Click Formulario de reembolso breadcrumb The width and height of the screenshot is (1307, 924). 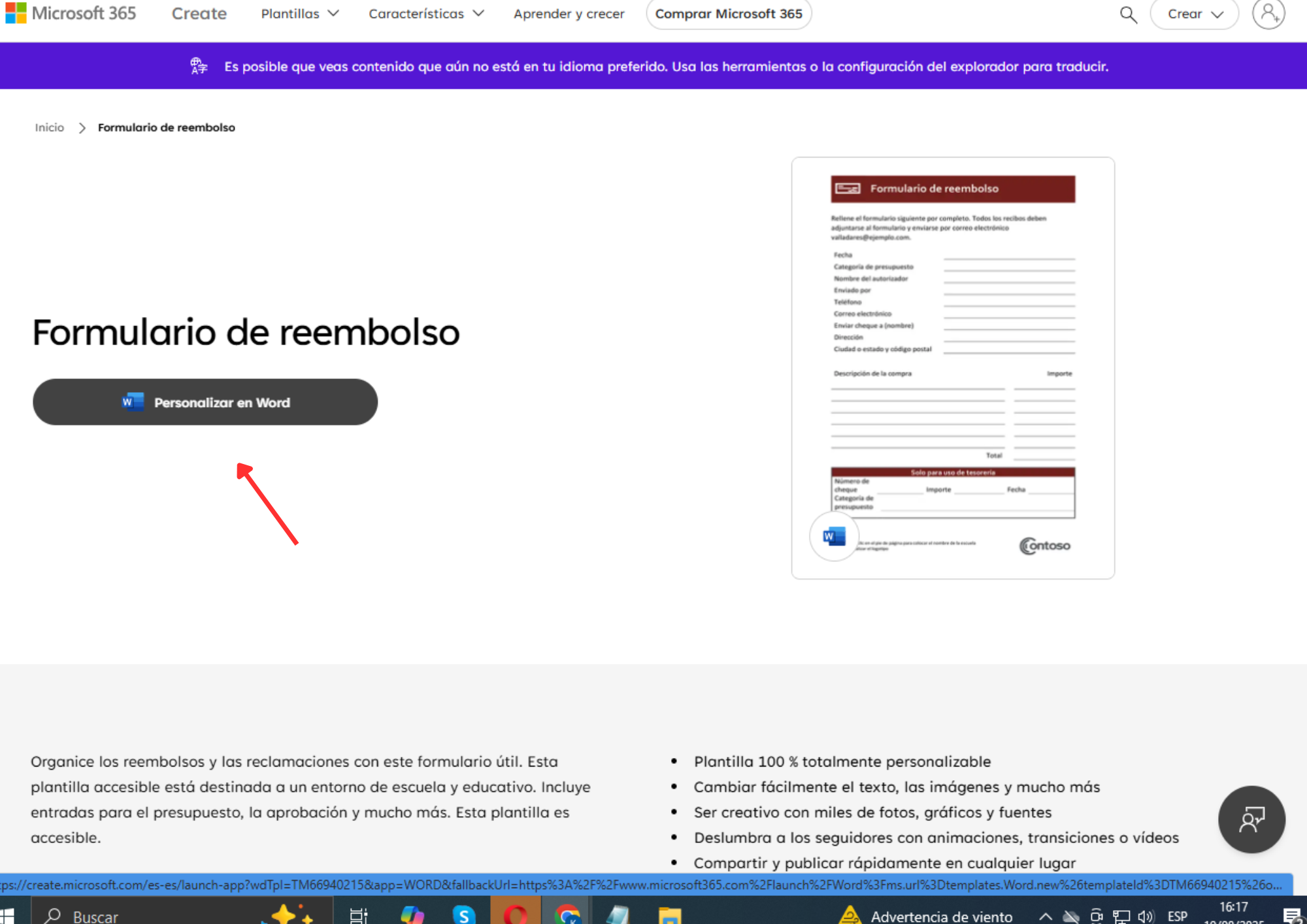(x=167, y=127)
